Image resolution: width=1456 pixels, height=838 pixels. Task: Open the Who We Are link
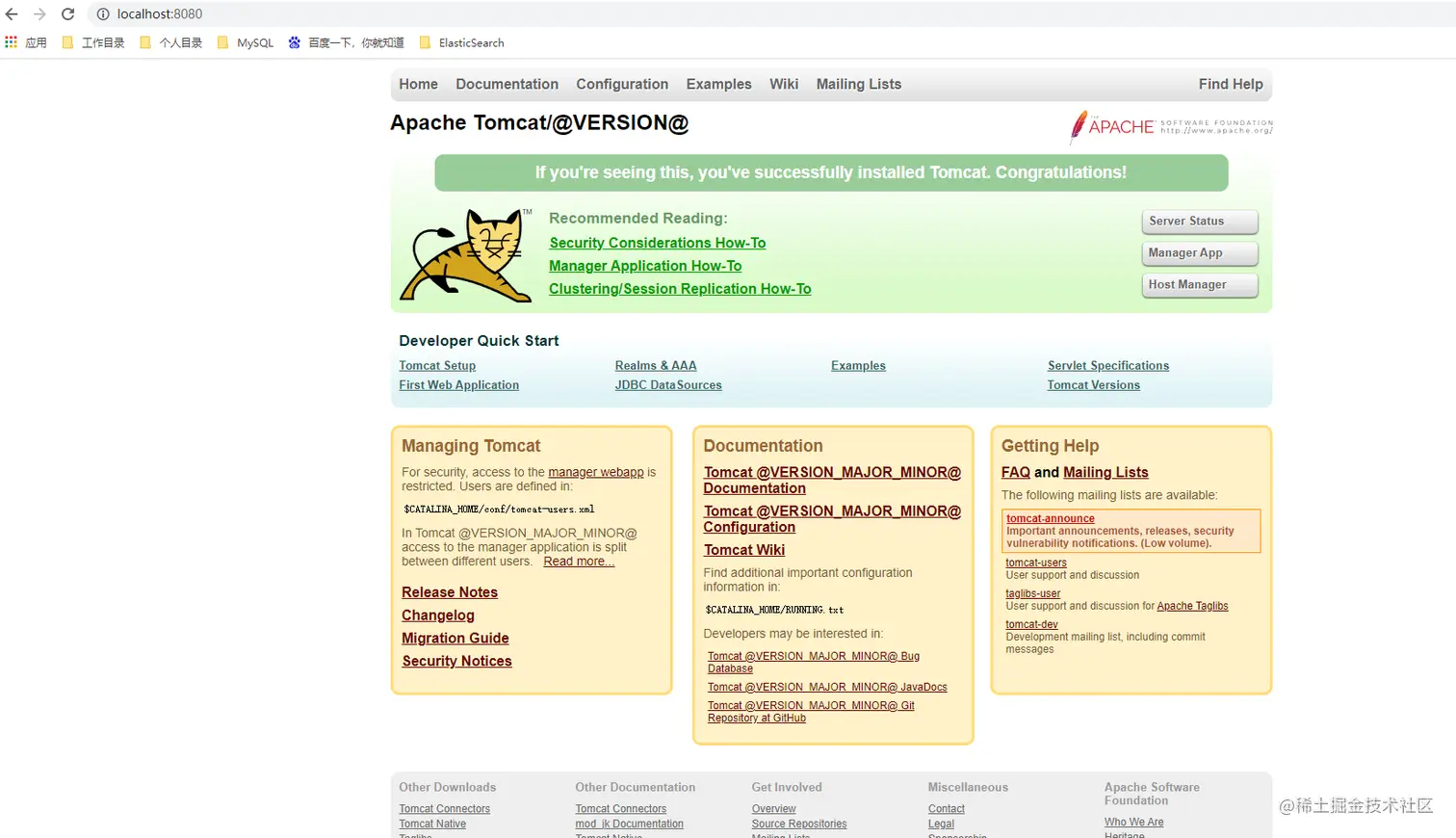point(1133,823)
